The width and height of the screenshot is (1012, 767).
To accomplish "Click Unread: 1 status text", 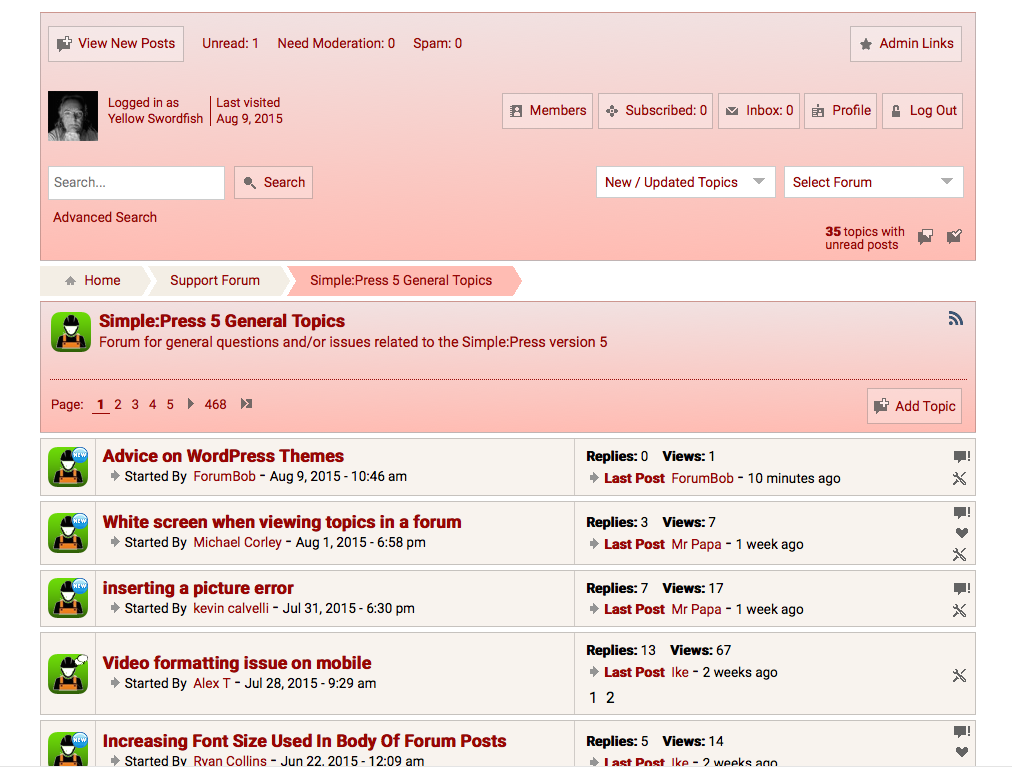I will [230, 43].
